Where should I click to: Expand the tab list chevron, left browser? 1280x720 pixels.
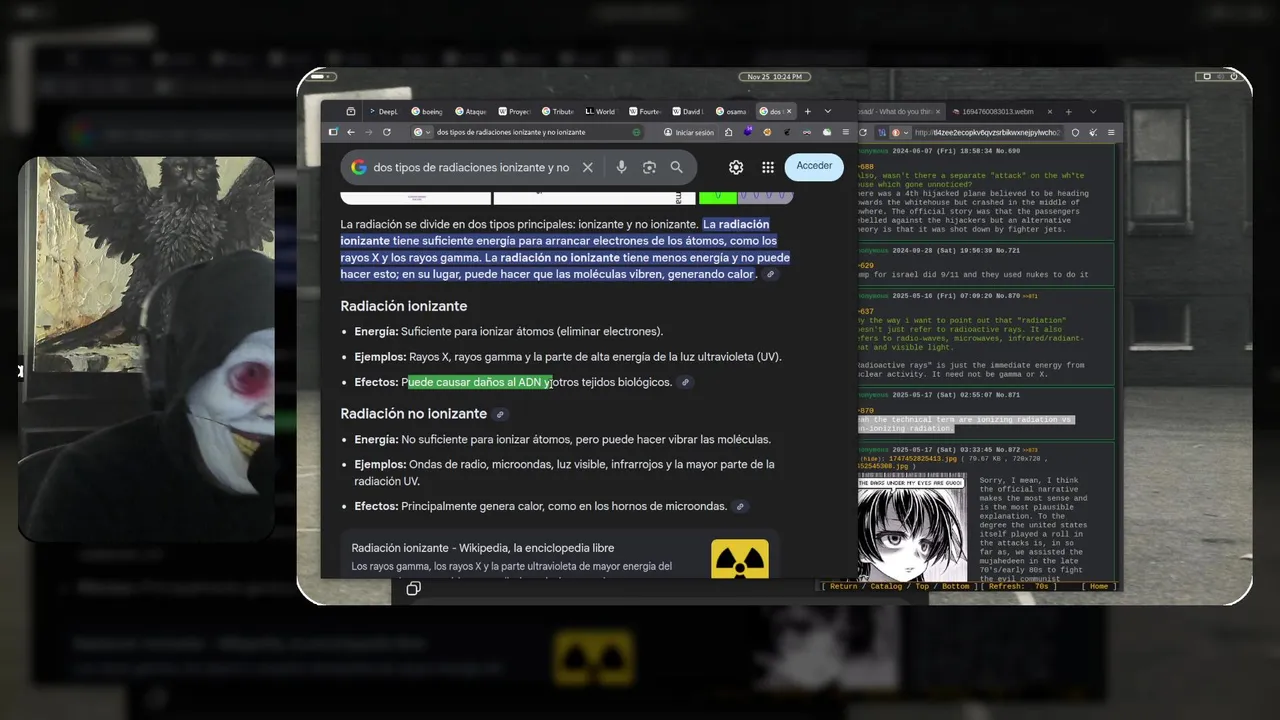[828, 111]
